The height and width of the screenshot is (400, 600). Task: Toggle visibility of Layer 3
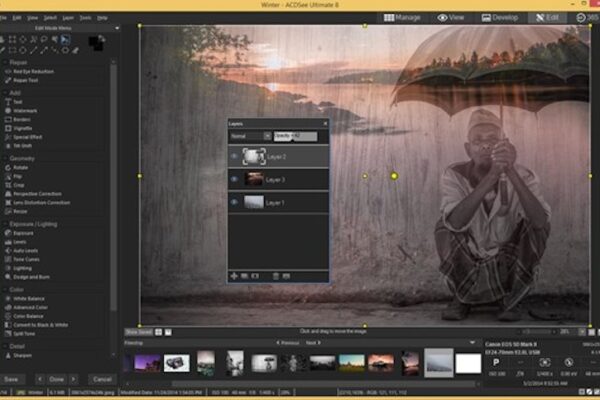pyautogui.click(x=235, y=179)
